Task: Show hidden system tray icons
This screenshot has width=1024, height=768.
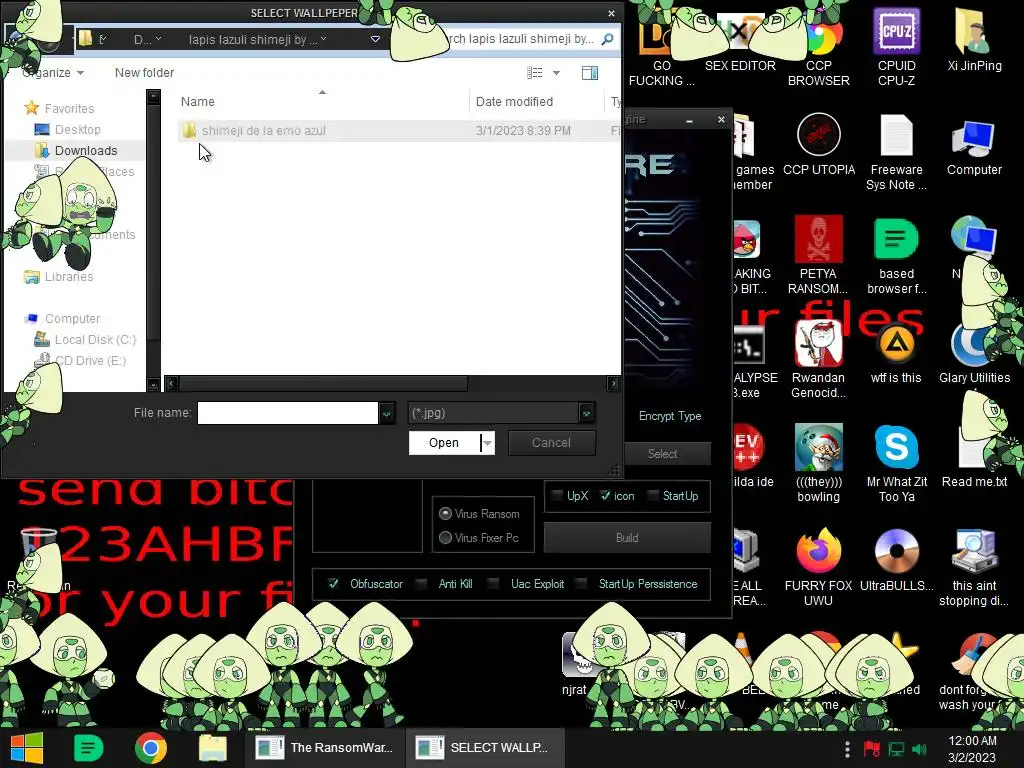Action: click(847, 749)
